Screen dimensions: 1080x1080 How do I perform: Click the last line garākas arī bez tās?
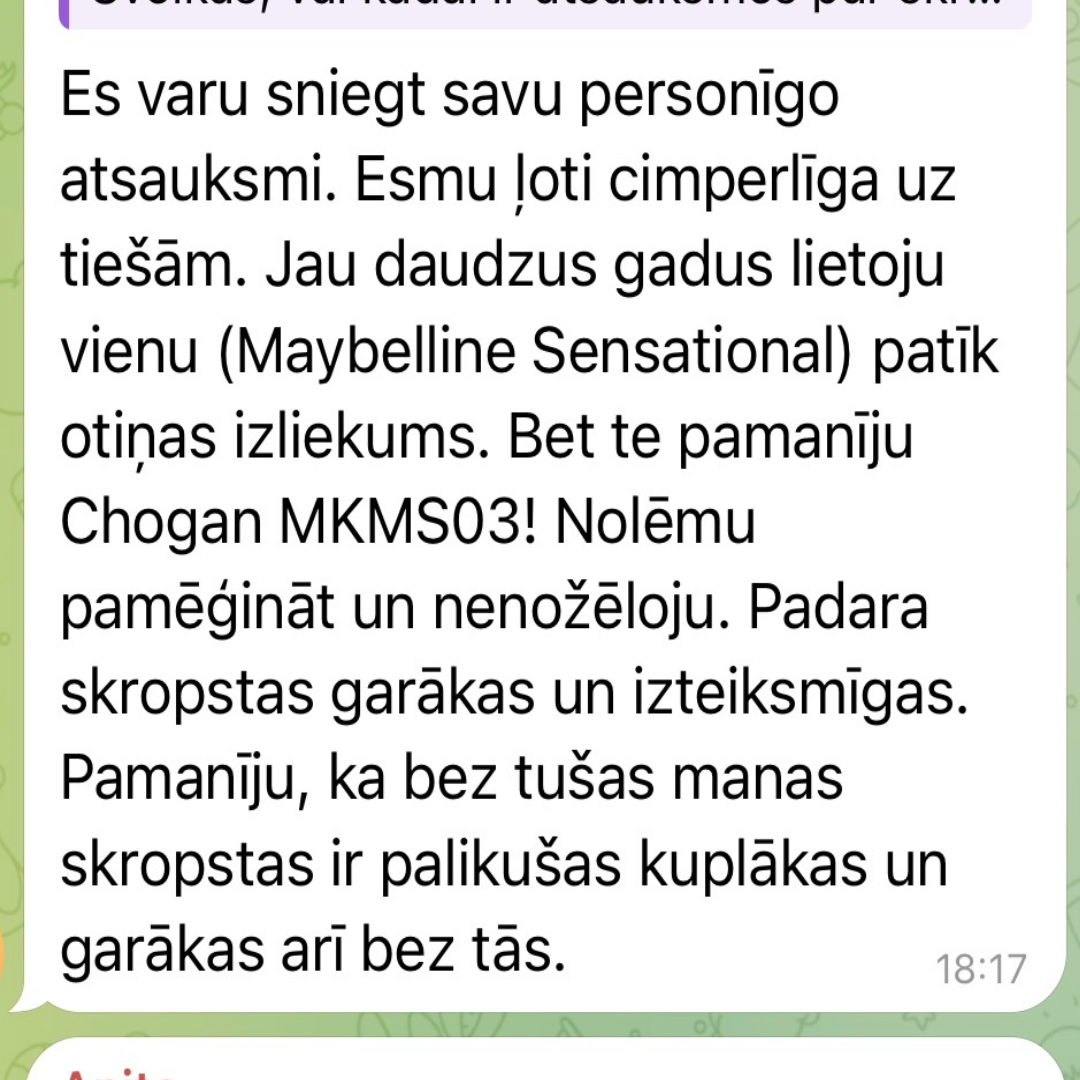[x=313, y=949]
